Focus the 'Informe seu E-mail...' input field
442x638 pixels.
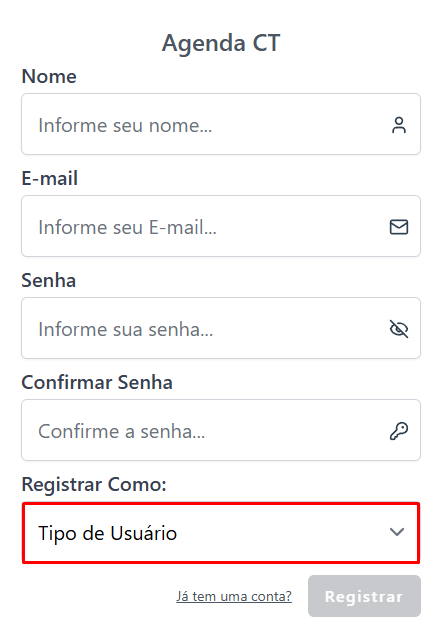(x=221, y=226)
